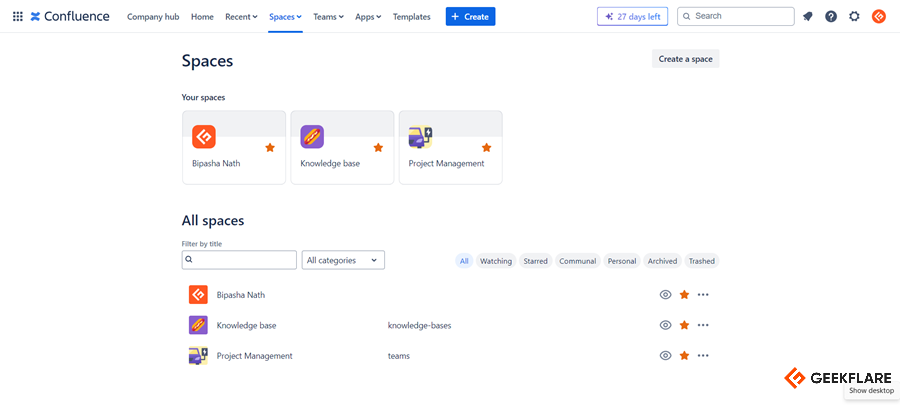Unstar the Knowledge base card

378,148
